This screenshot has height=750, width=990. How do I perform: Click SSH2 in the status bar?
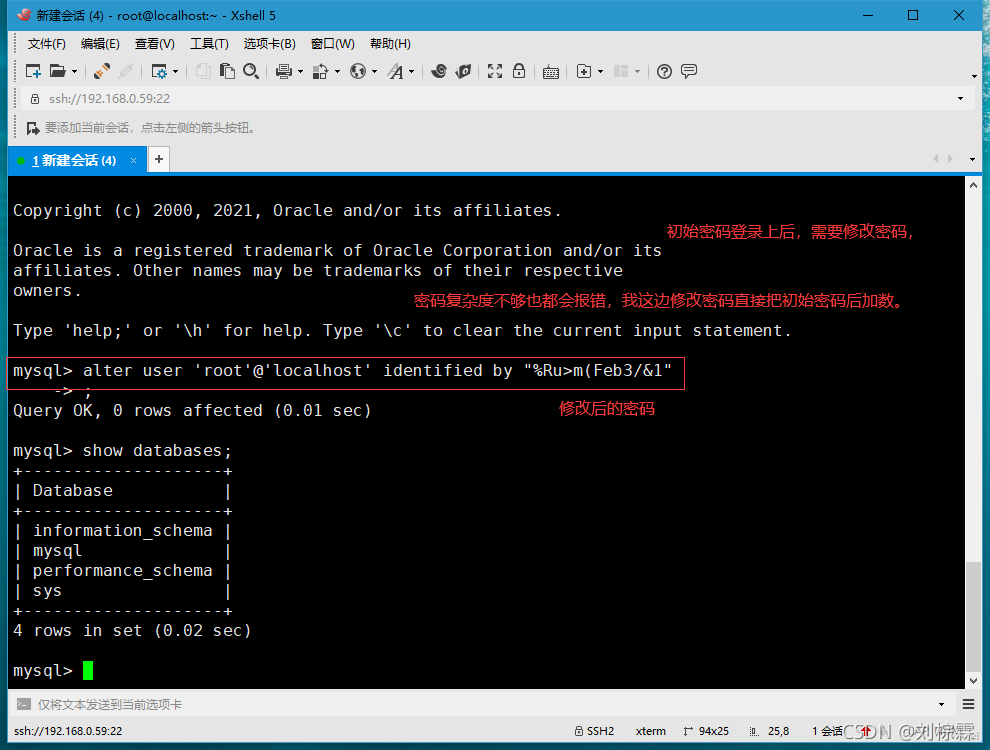594,731
